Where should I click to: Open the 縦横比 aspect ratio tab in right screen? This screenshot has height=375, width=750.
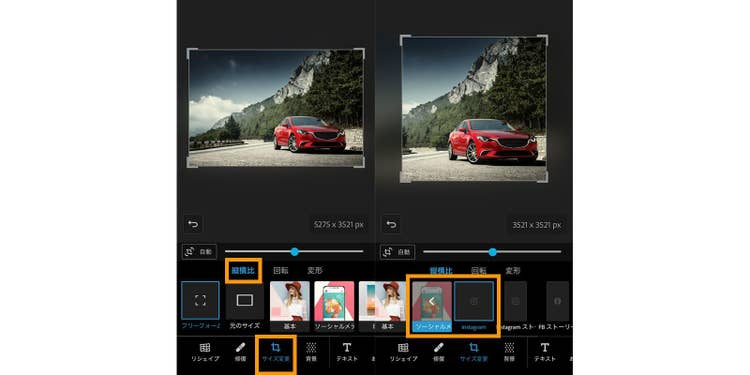(x=441, y=271)
